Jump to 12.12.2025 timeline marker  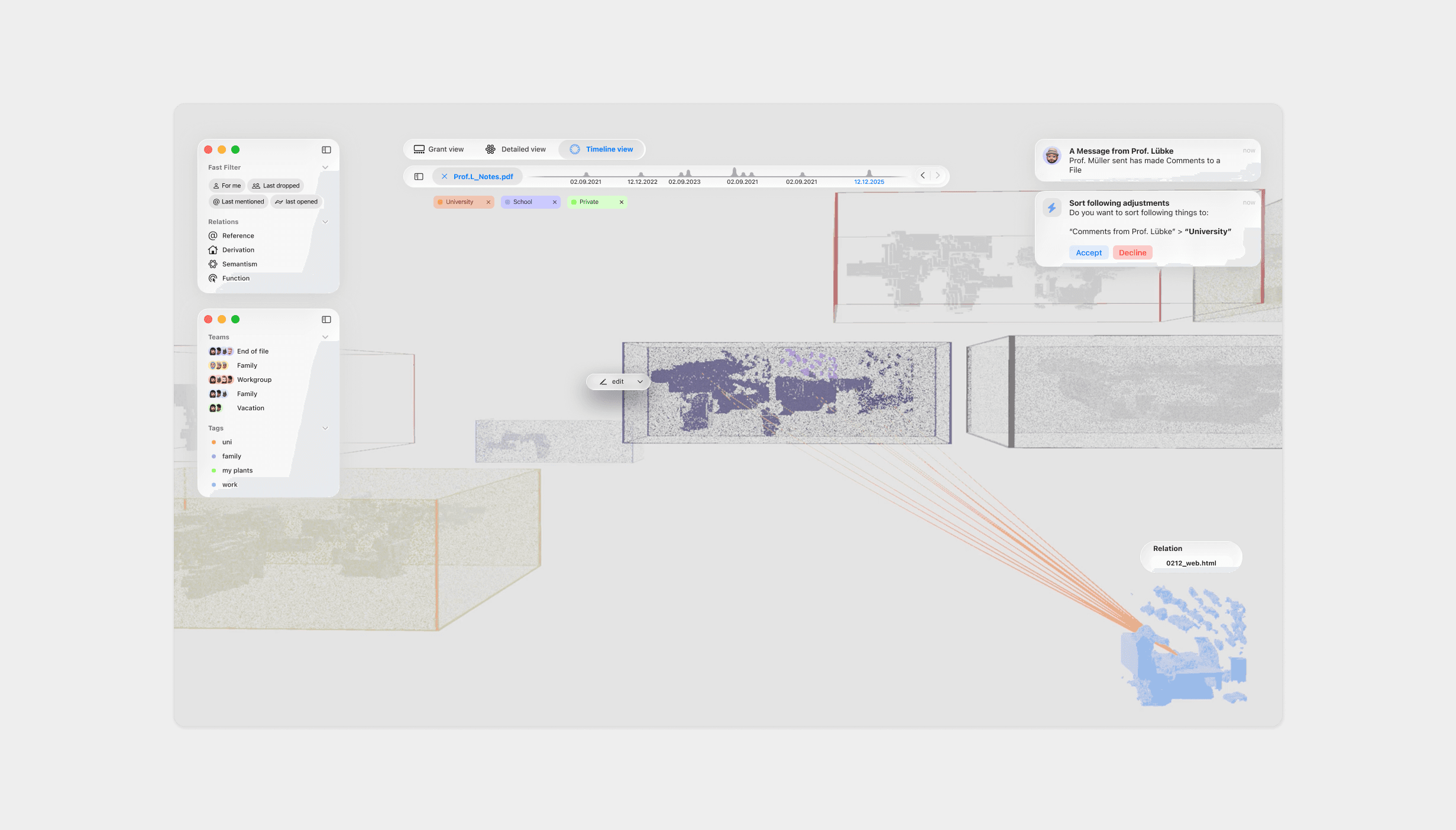tap(869, 178)
